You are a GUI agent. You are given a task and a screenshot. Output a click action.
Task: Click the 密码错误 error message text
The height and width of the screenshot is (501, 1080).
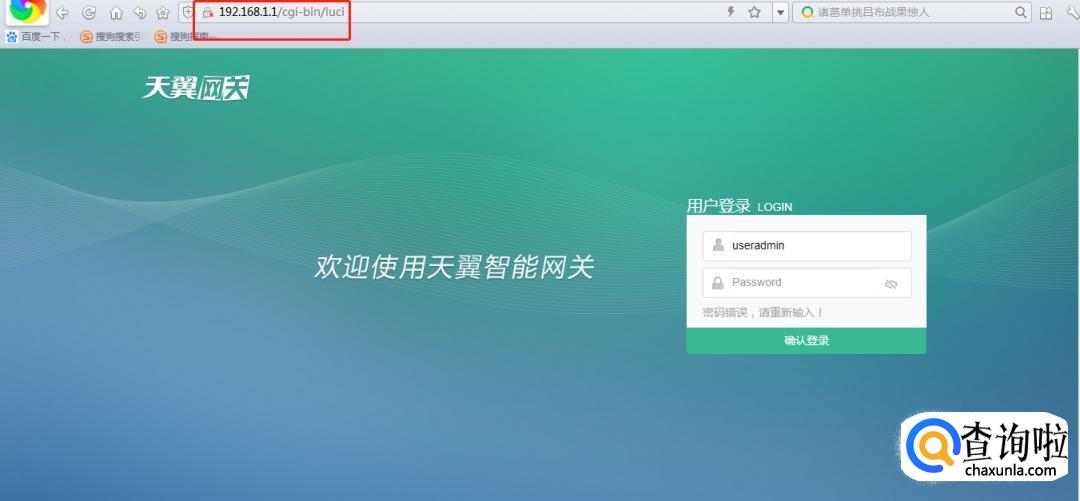pyautogui.click(x=762, y=312)
